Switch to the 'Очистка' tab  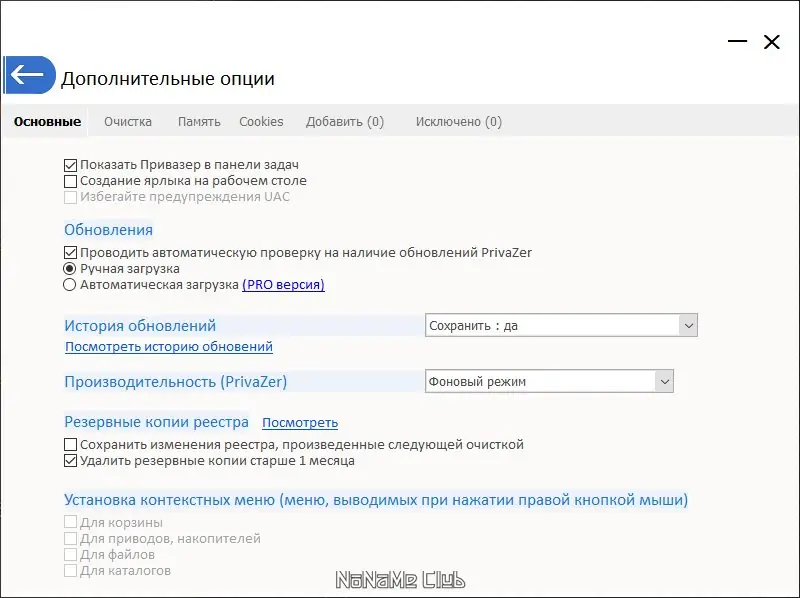(128, 122)
